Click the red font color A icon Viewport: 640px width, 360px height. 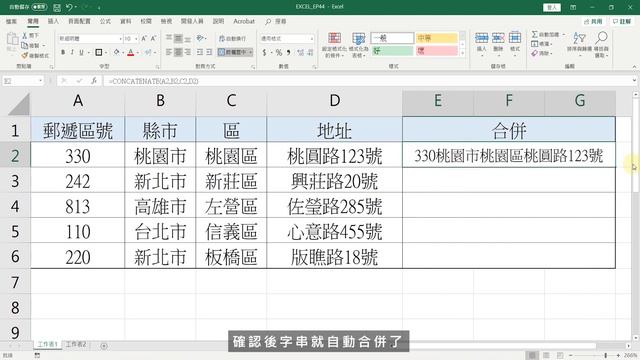point(131,52)
